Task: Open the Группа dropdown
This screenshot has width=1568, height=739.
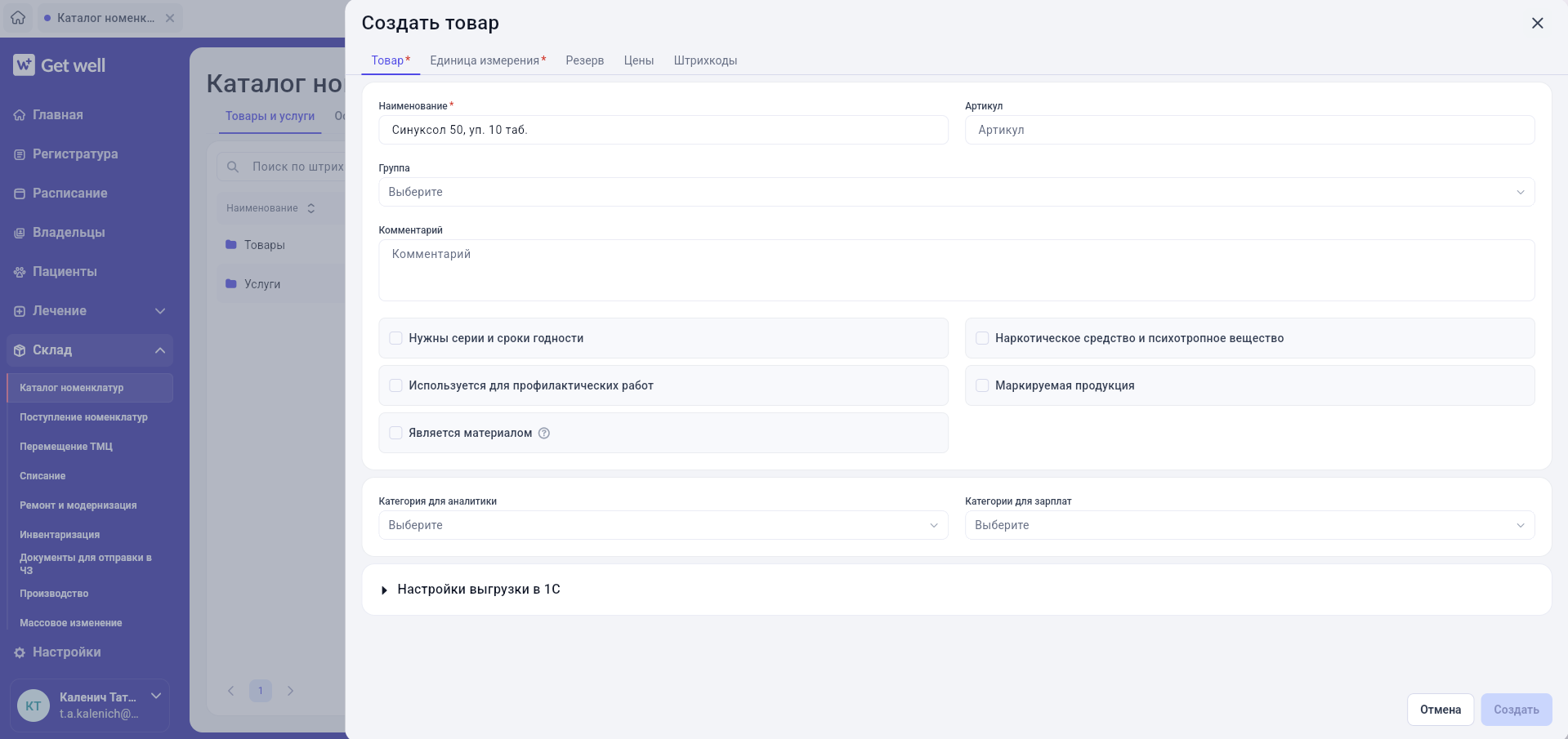Action: pos(956,192)
